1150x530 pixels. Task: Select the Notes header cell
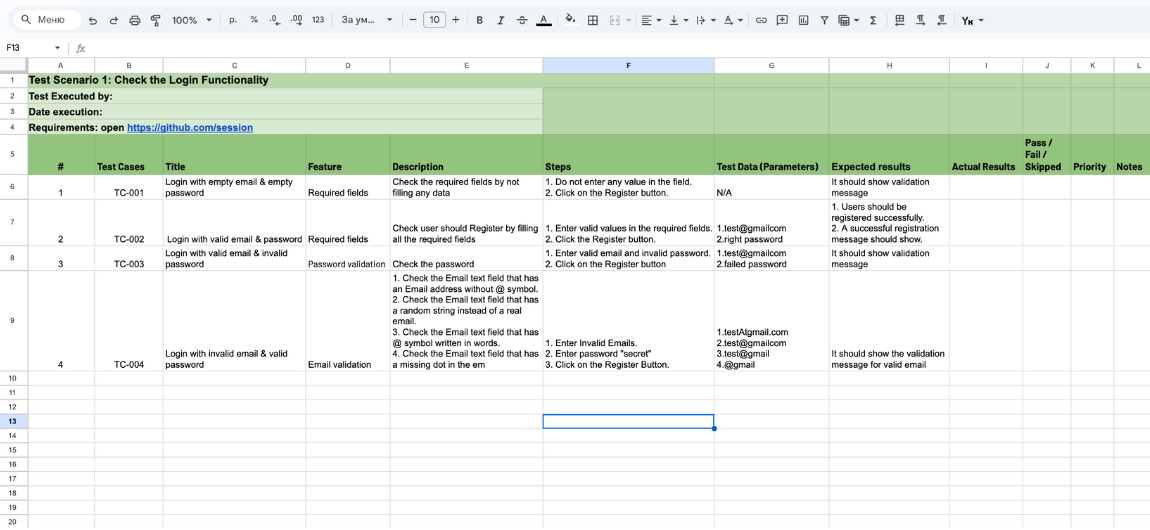1132,154
